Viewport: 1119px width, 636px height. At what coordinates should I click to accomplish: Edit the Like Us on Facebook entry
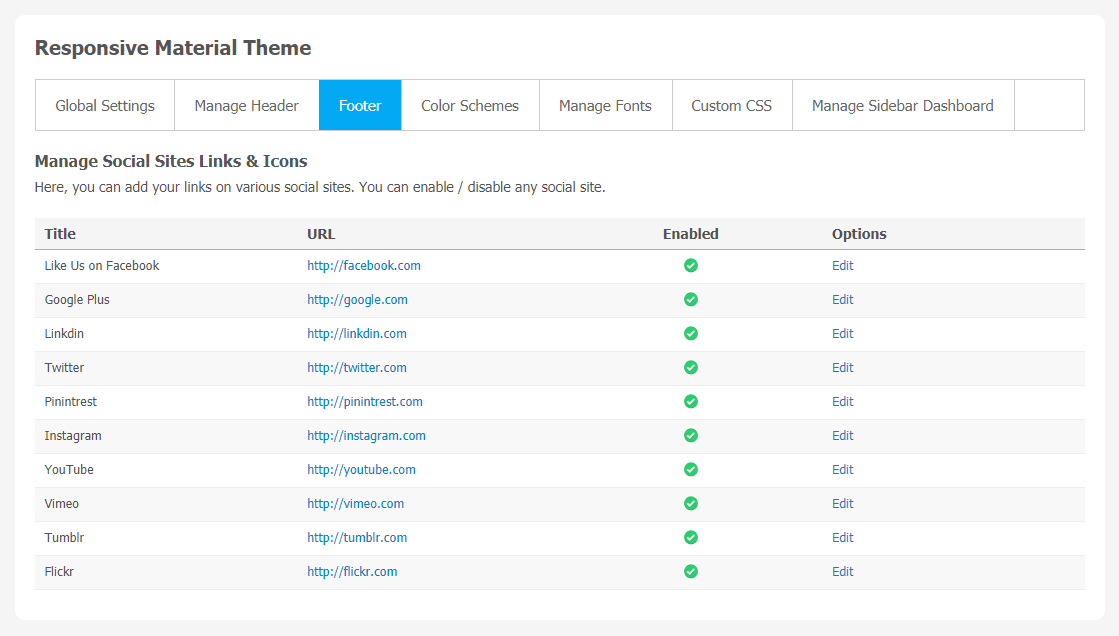coord(843,266)
